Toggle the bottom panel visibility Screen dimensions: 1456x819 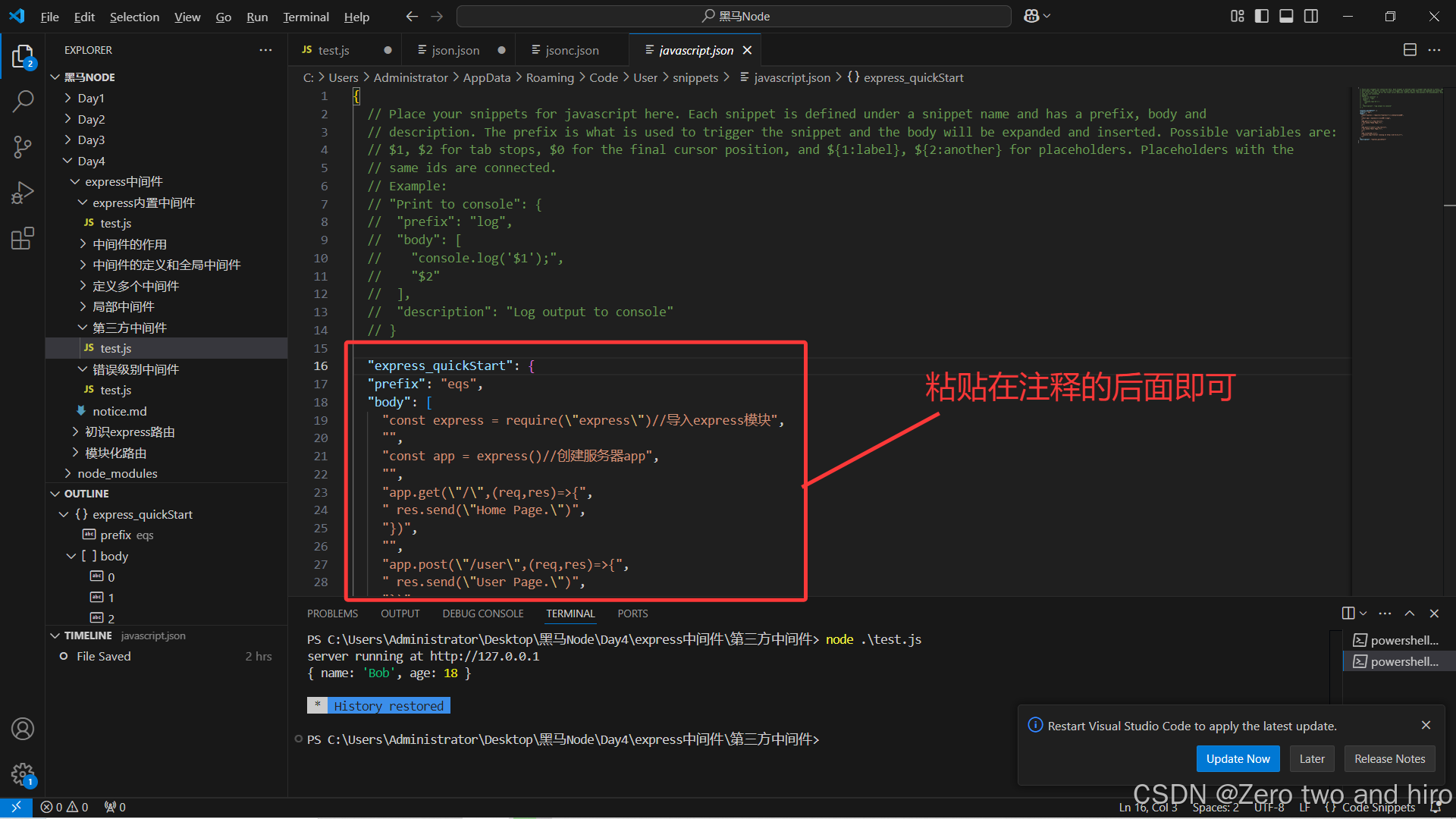pos(1286,16)
